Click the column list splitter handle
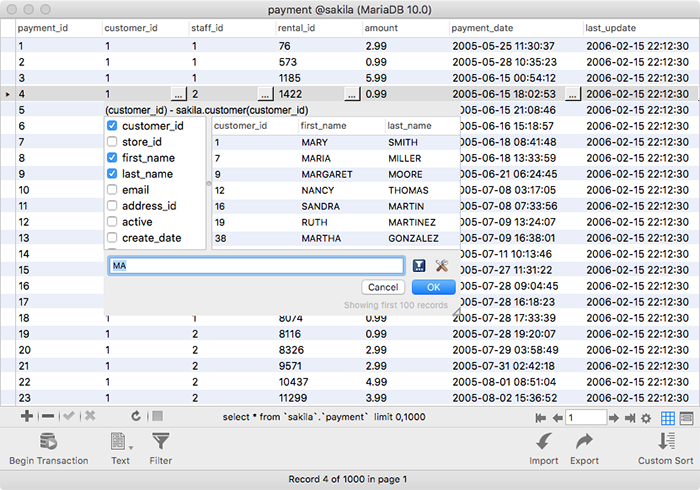Image resolution: width=700 pixels, height=490 pixels. coord(208,183)
